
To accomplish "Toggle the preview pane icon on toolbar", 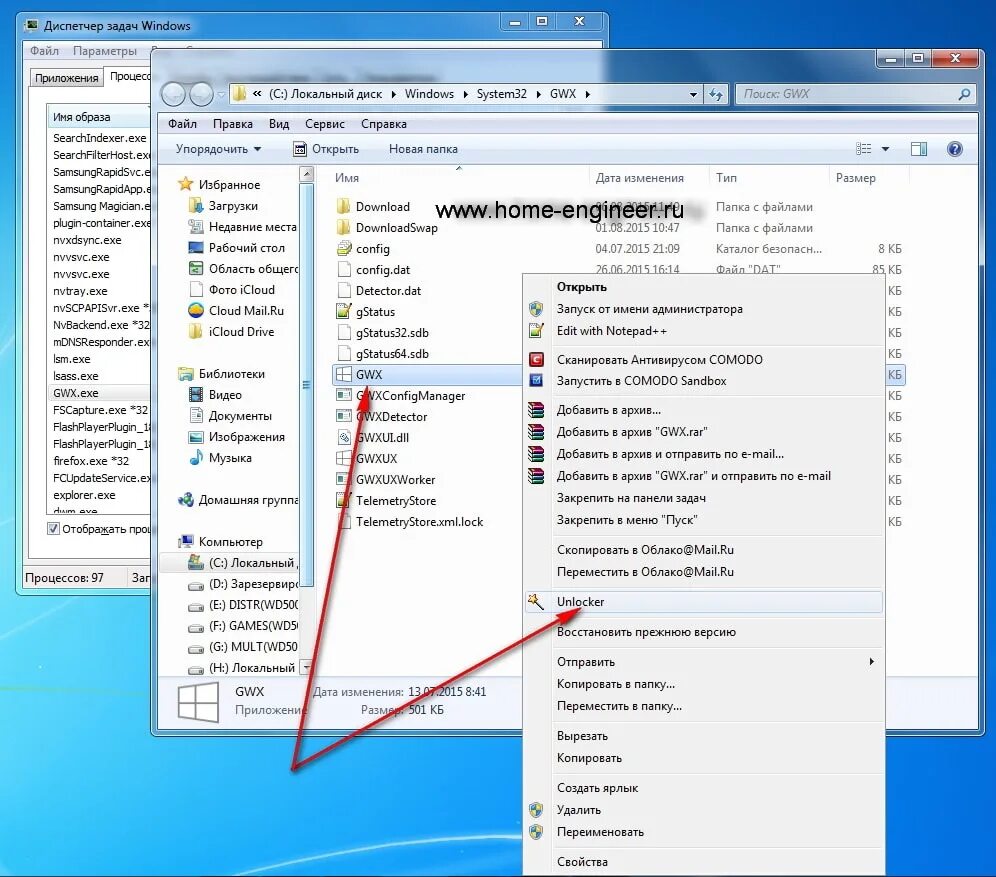I will (x=918, y=148).
